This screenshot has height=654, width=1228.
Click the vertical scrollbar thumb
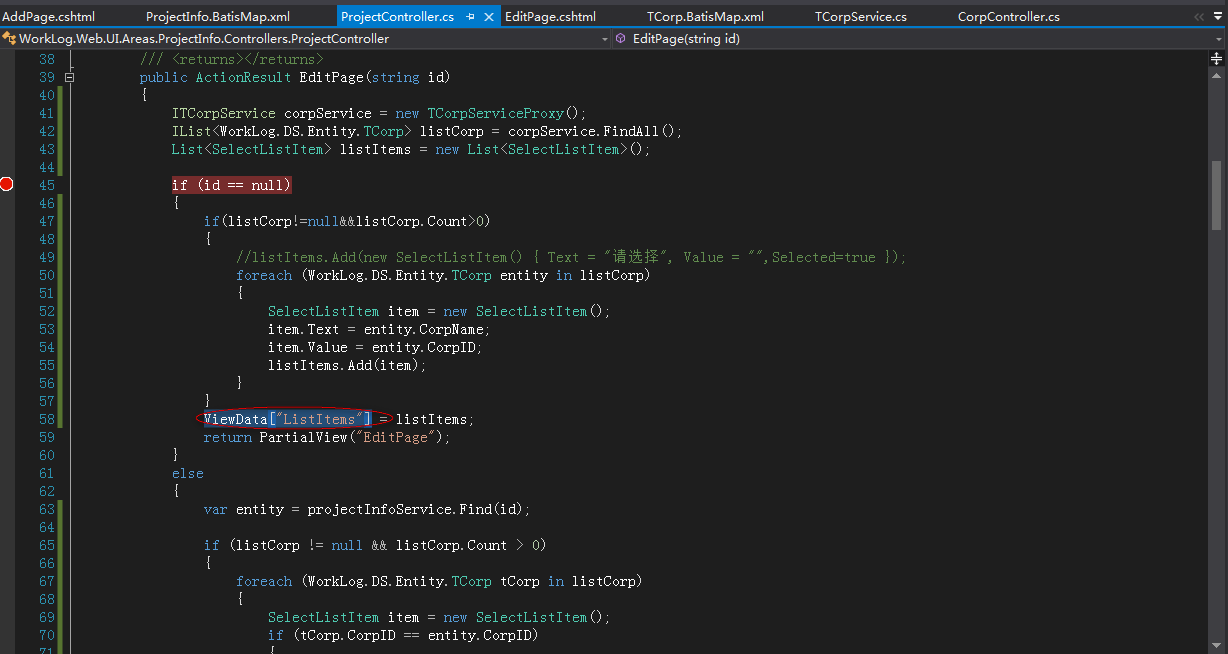pyautogui.click(x=1216, y=195)
